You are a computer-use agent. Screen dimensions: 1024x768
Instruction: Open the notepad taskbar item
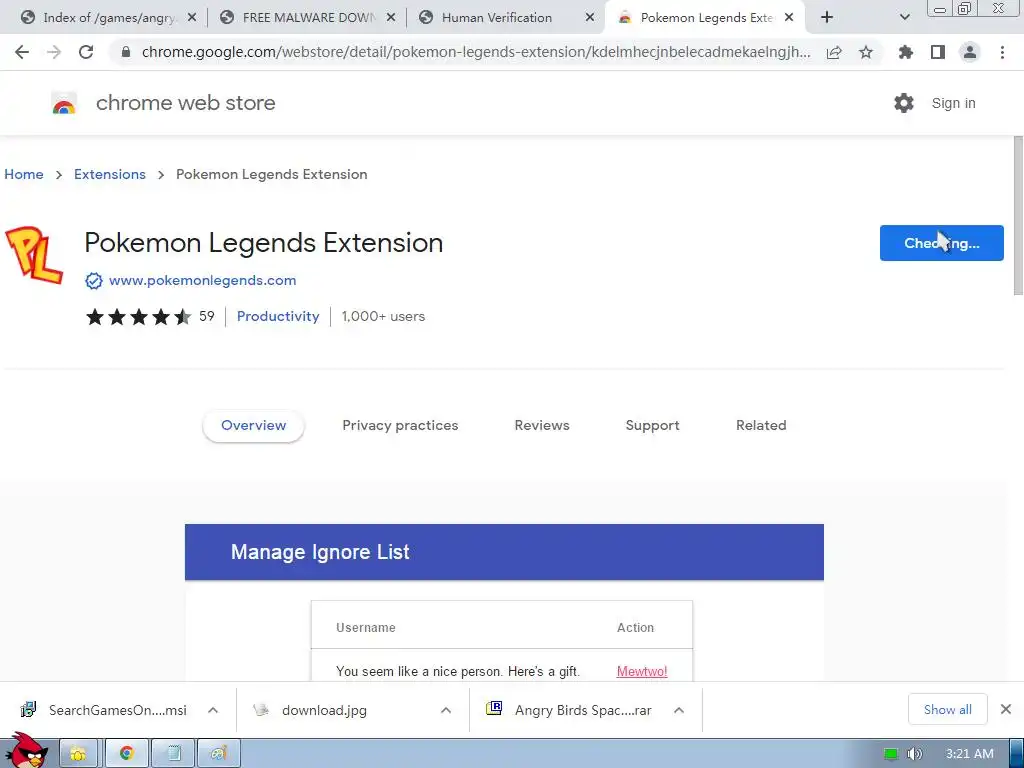(x=174, y=754)
